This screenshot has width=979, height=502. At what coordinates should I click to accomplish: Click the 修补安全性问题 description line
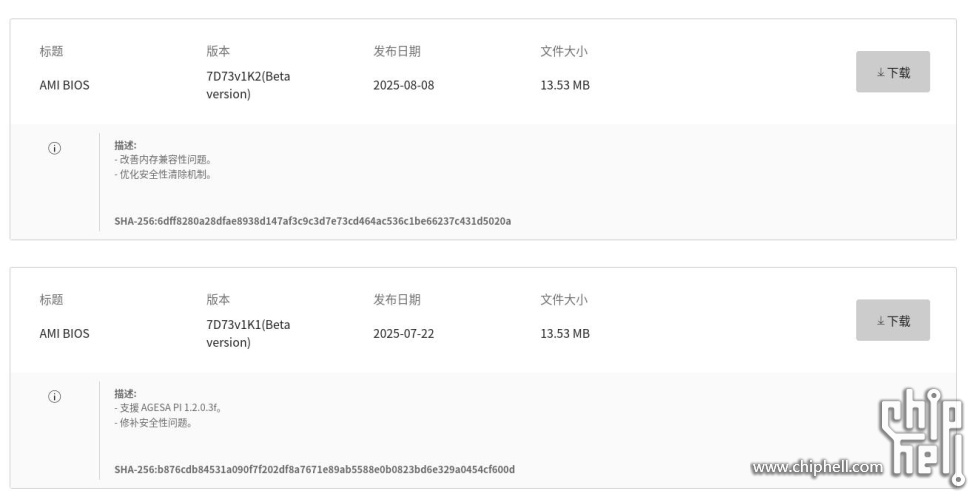(153, 422)
